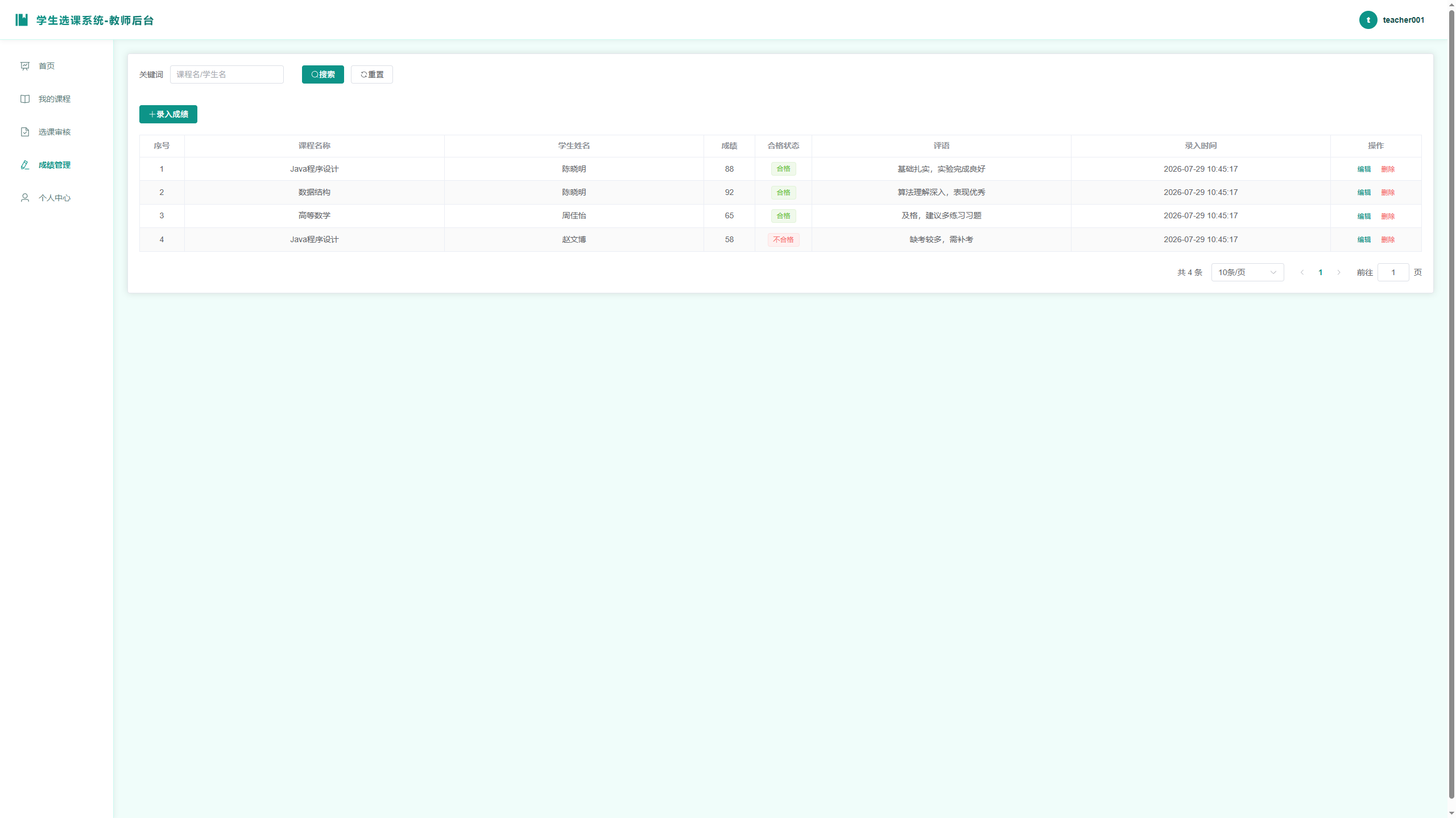This screenshot has width=1456, height=818.
Task: Go to previous page arrow
Action: 1302,272
